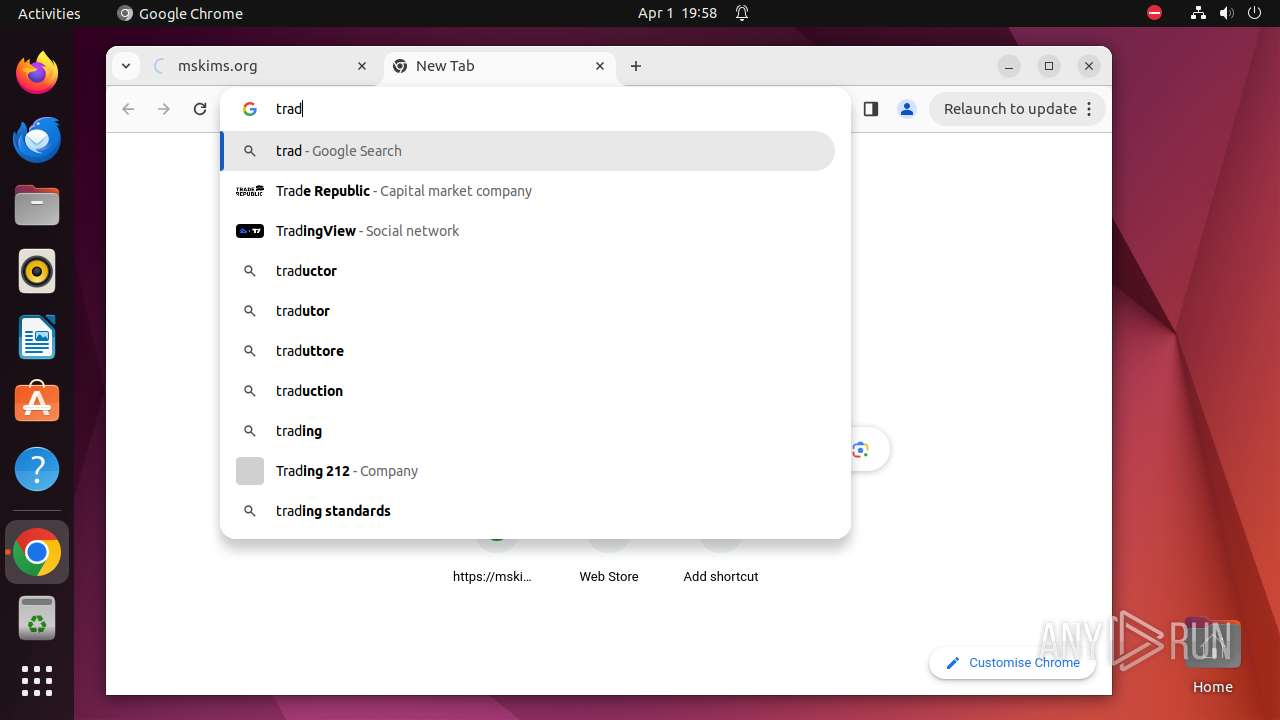Launch Thunderbird mail from dock
This screenshot has height=720, width=1280.
[x=37, y=139]
